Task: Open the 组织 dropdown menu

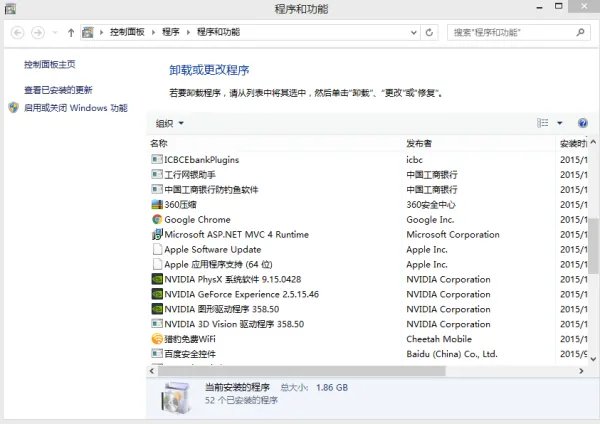Action: tap(170, 123)
